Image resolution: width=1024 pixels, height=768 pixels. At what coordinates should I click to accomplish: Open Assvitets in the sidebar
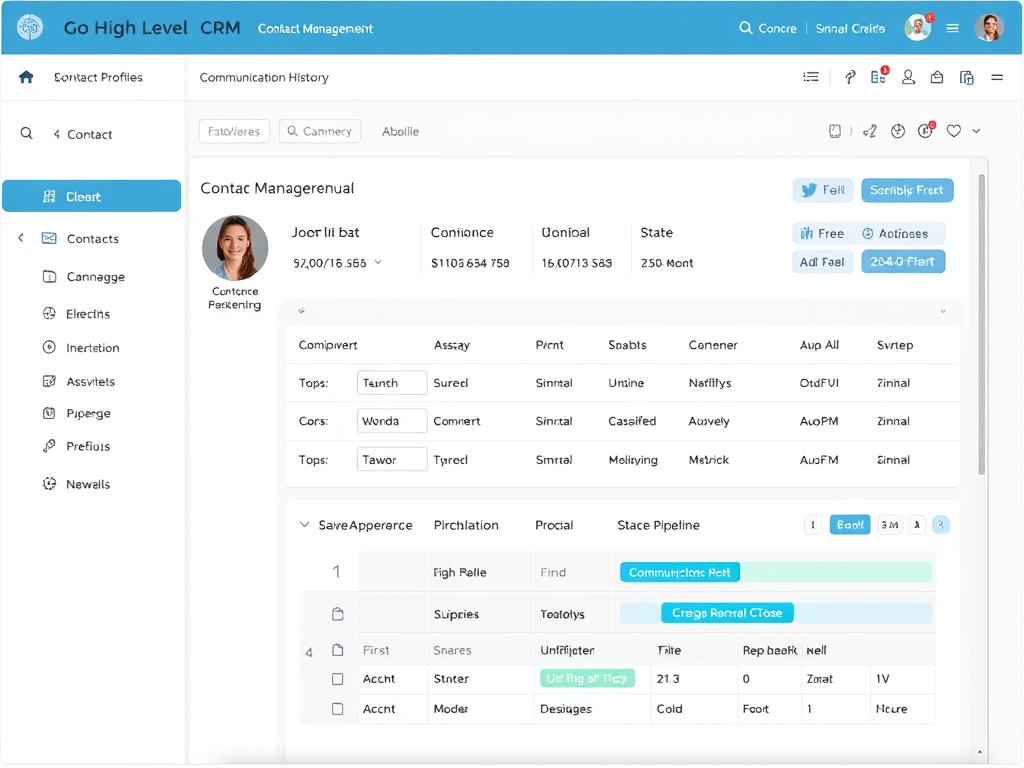tap(90, 381)
